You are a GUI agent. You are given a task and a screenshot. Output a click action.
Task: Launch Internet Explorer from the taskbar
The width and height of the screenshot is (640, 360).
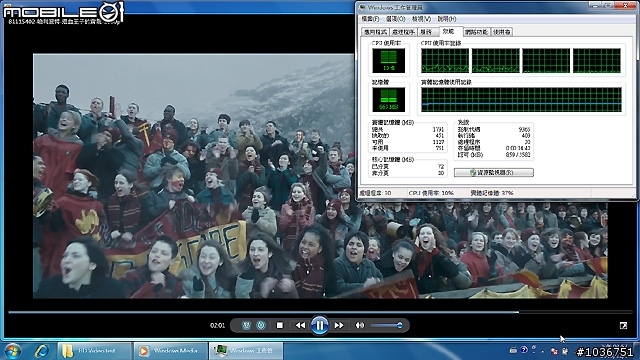pyautogui.click(x=42, y=351)
